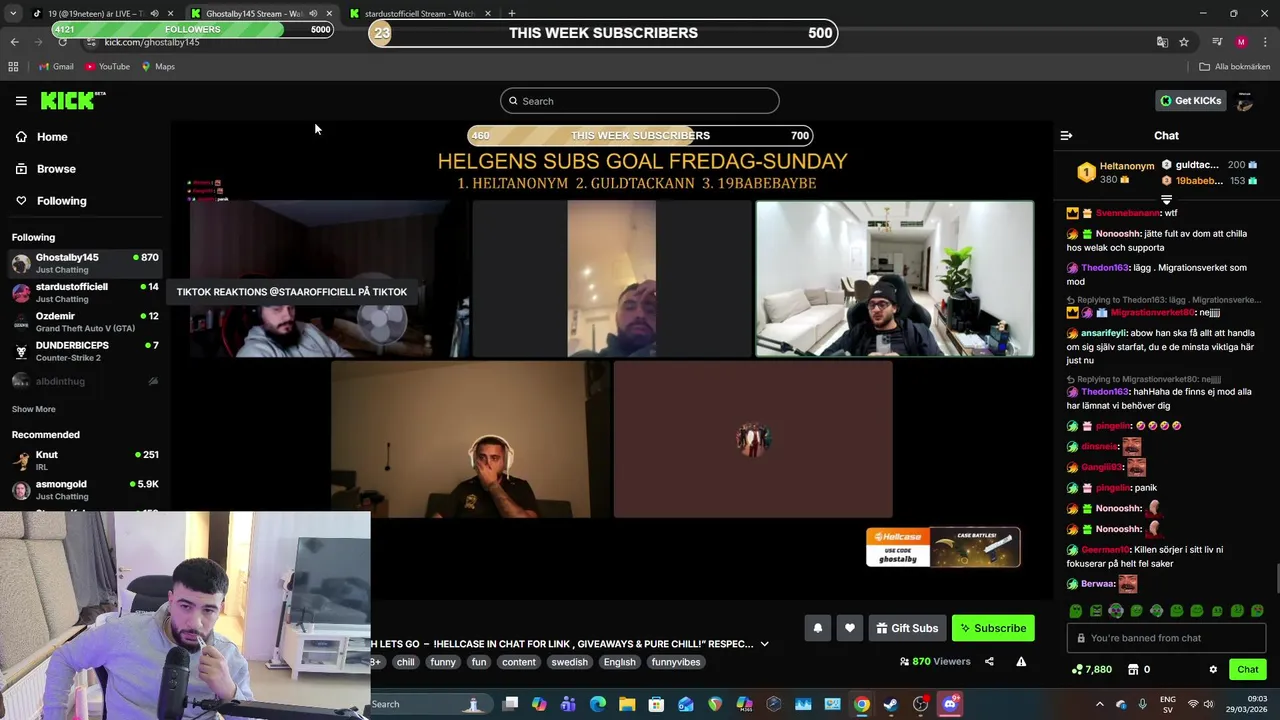Expand the stream title chevron
The image size is (1280, 720).
[x=765, y=644]
